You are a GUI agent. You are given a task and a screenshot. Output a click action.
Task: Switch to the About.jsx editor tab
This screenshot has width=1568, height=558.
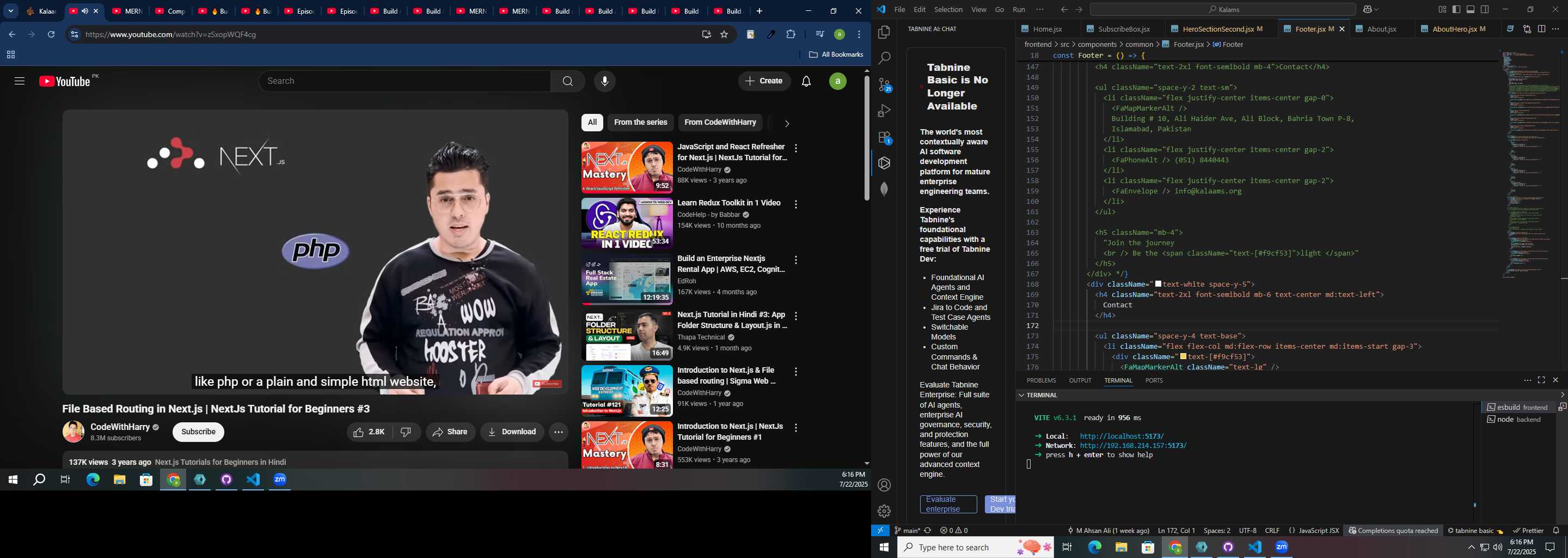[x=1381, y=29]
